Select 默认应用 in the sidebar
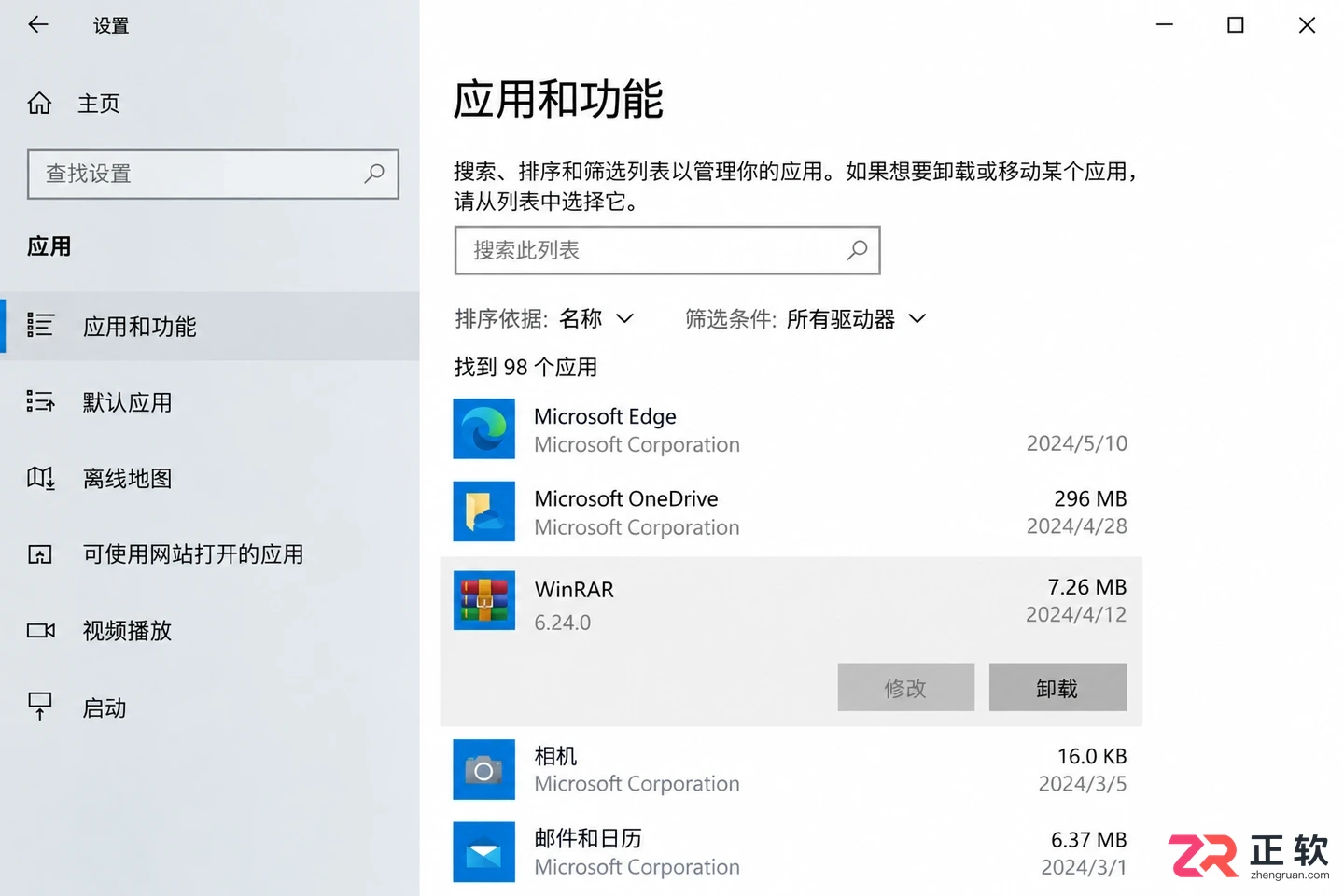Image resolution: width=1344 pixels, height=896 pixels. (210, 402)
